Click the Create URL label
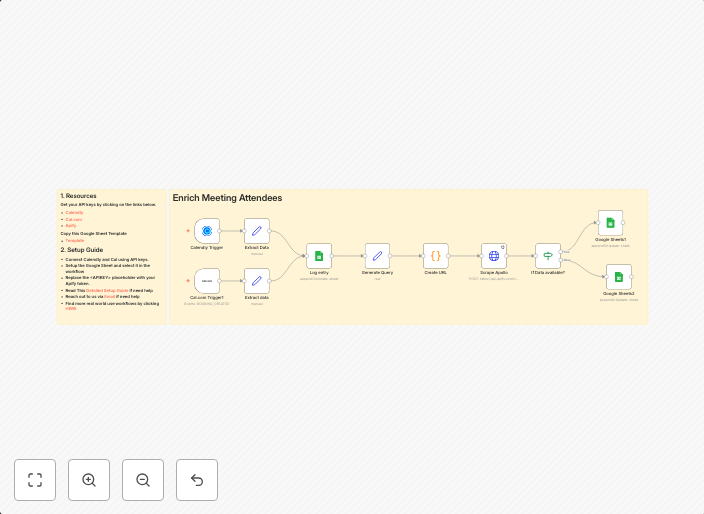The height and width of the screenshot is (514, 704). [x=436, y=272]
